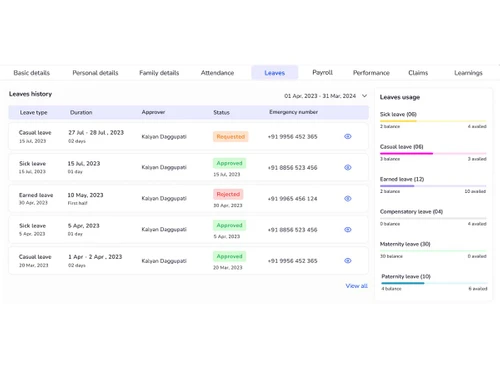The height and width of the screenshot is (375, 500).
Task: Click the Requested status badge
Action: click(x=231, y=136)
